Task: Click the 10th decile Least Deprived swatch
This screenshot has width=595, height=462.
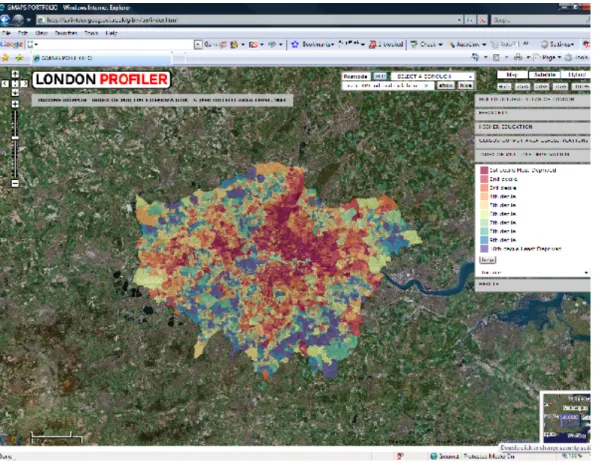Action: click(484, 249)
